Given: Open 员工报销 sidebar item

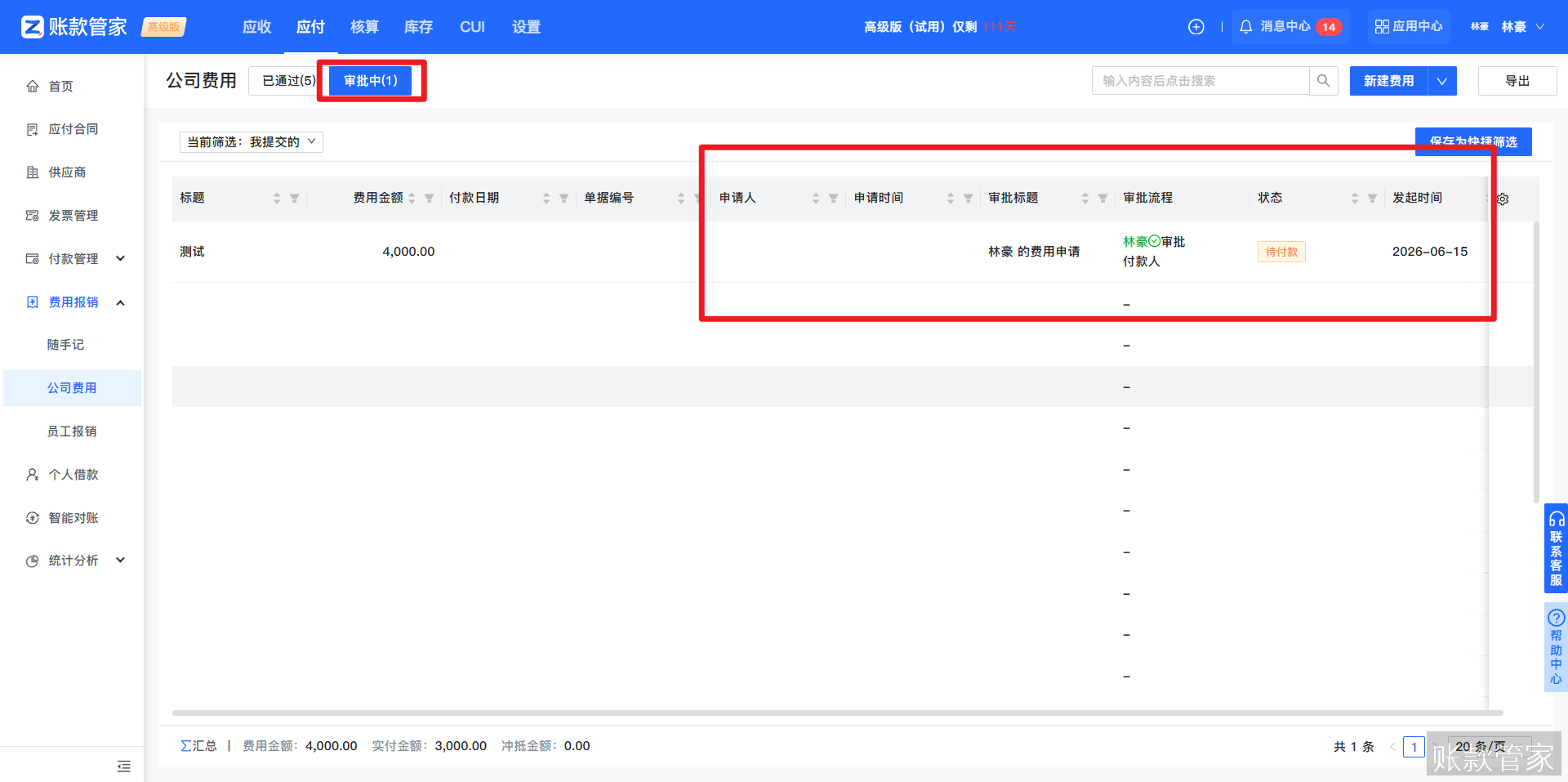Looking at the screenshot, I should pos(72,431).
